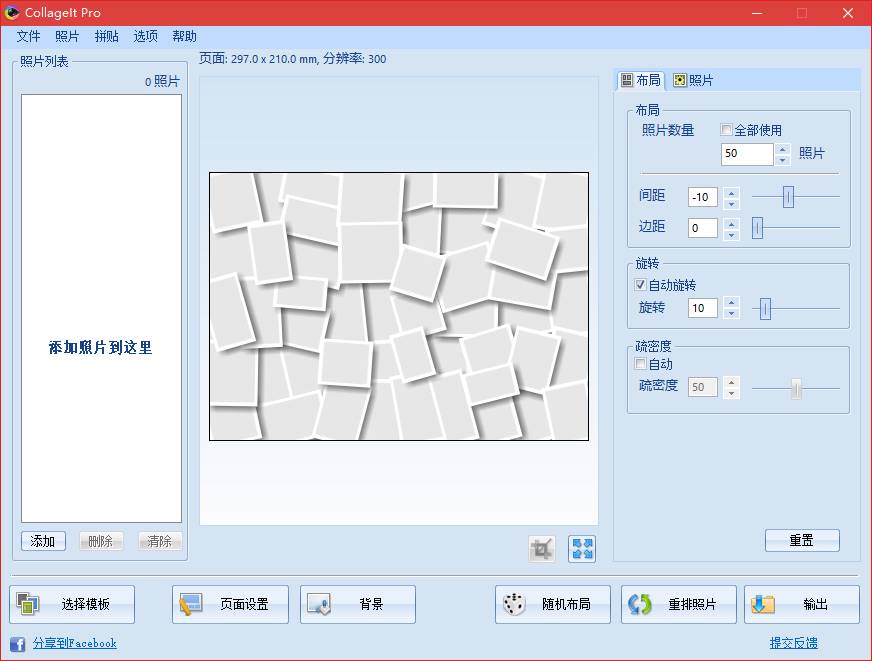This screenshot has height=661, width=872.
Task: Increase 边距 margin with the up arrow
Action: pyautogui.click(x=732, y=223)
